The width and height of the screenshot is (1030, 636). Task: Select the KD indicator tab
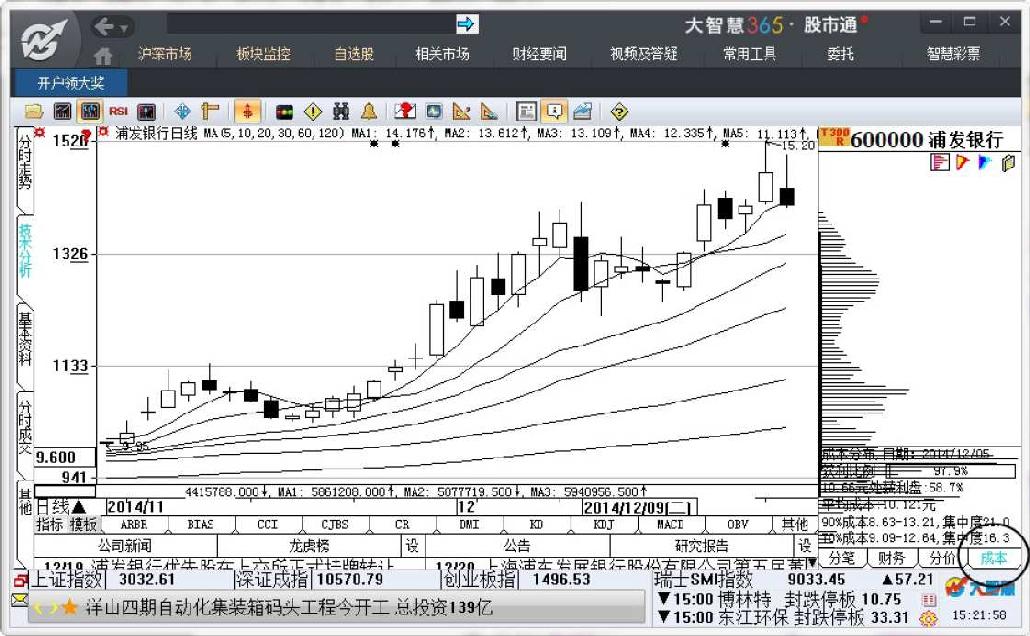536,524
